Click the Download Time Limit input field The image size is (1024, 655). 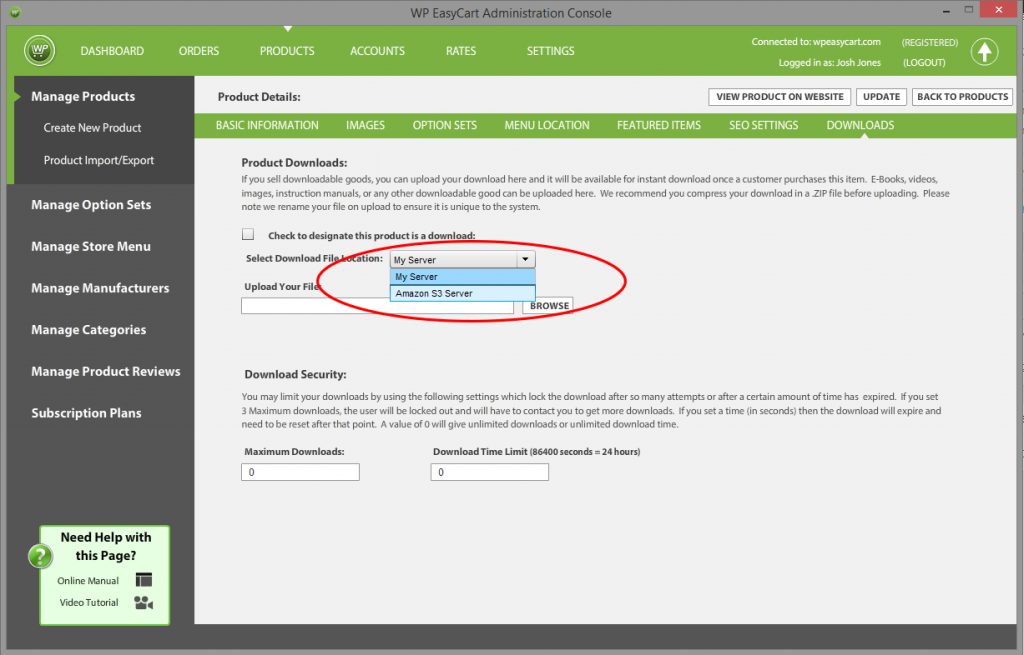coord(490,472)
